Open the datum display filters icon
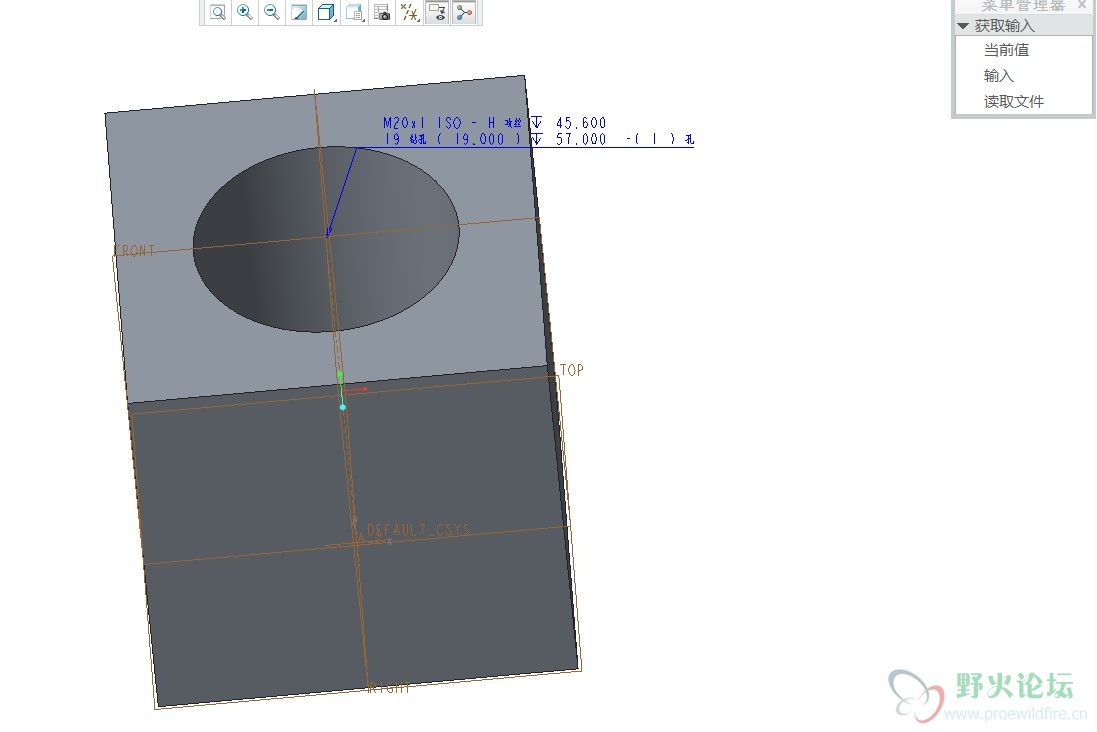 tap(410, 12)
